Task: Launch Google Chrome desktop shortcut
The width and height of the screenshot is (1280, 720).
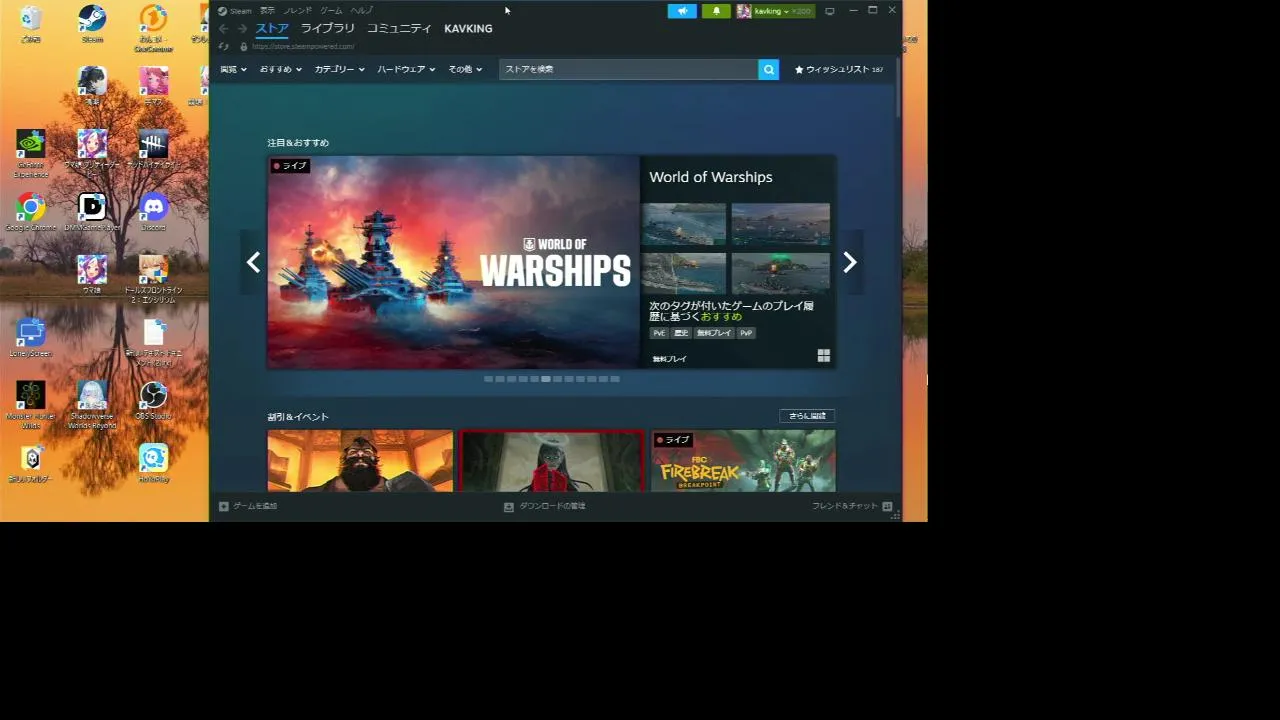Action: [31, 212]
